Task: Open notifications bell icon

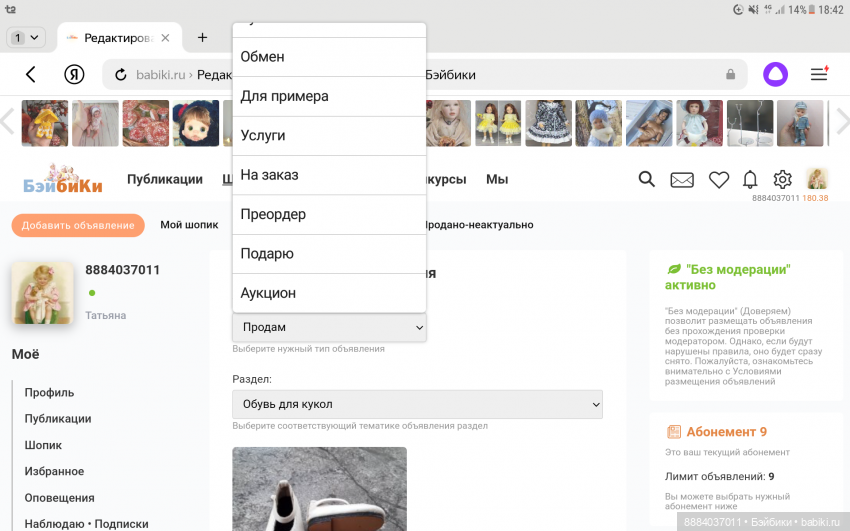Action: pos(750,180)
